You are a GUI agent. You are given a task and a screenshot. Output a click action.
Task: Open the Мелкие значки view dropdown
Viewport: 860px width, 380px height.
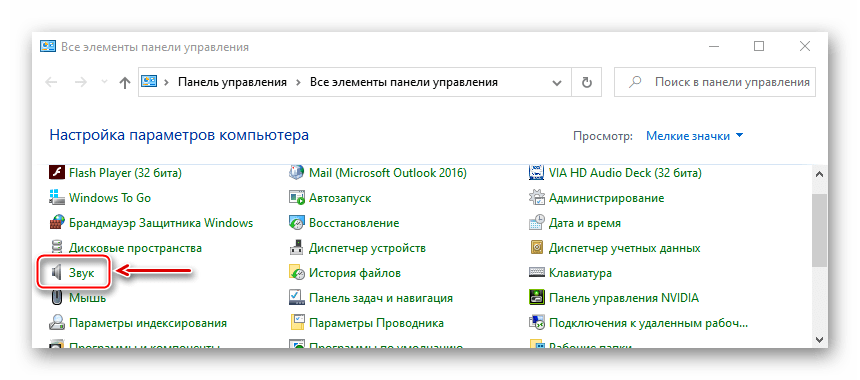tap(694, 136)
